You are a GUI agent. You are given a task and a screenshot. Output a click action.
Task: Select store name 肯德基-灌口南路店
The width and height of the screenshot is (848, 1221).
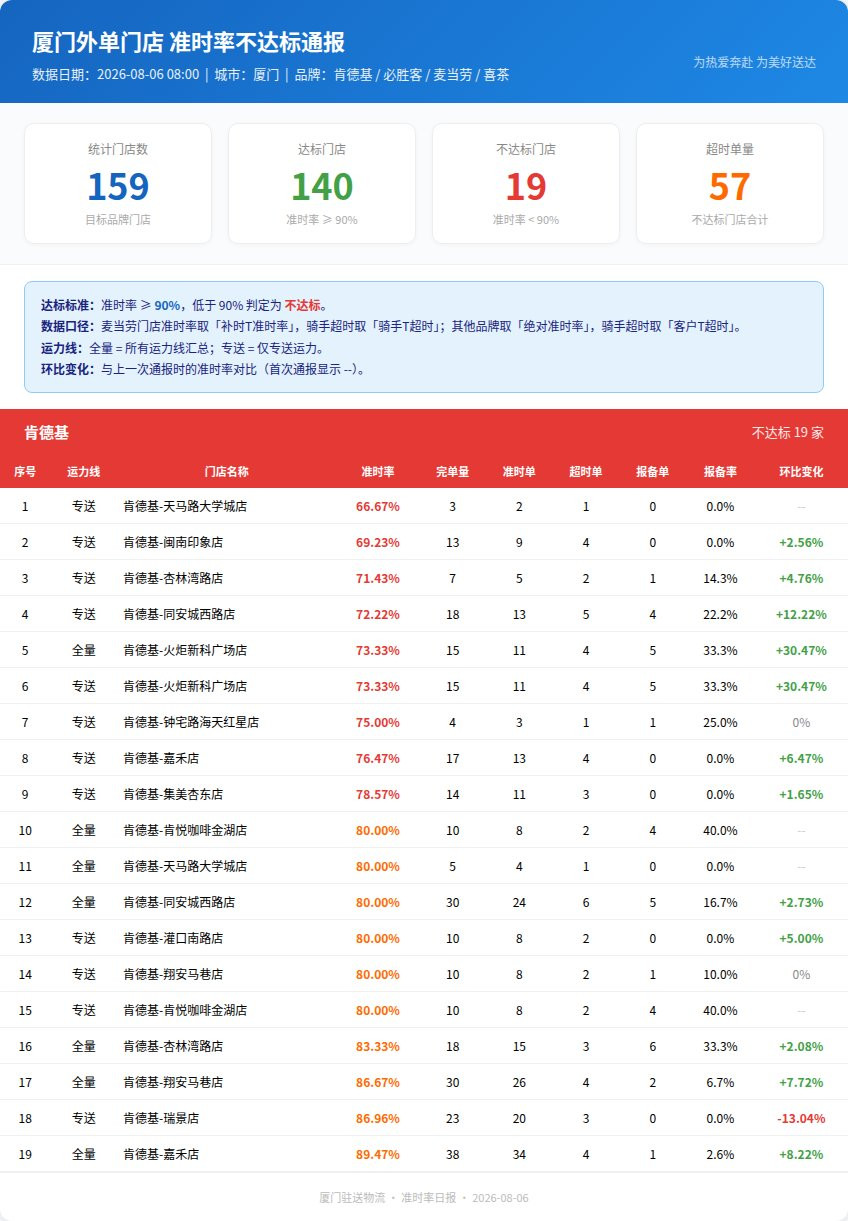[173, 938]
